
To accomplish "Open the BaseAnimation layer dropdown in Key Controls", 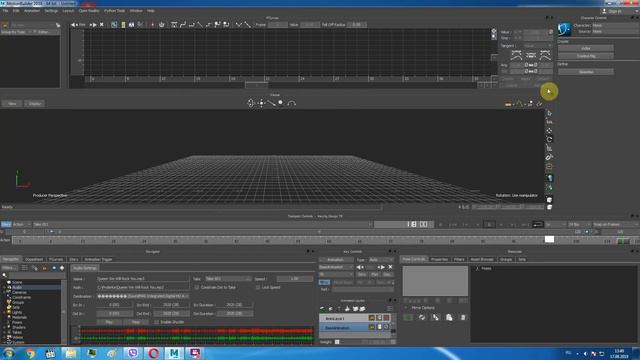I will point(336,267).
